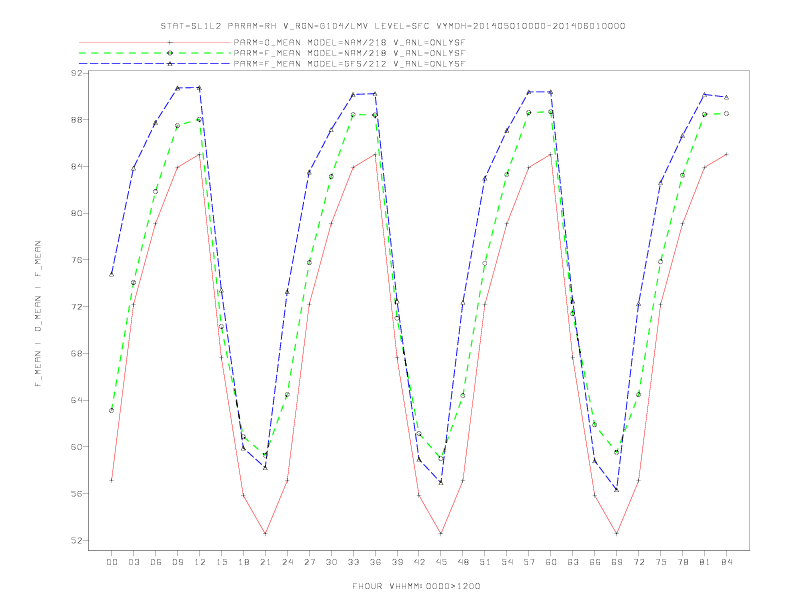Click the x-axis tick label 42
The width and height of the screenshot is (792, 612).
click(x=419, y=562)
